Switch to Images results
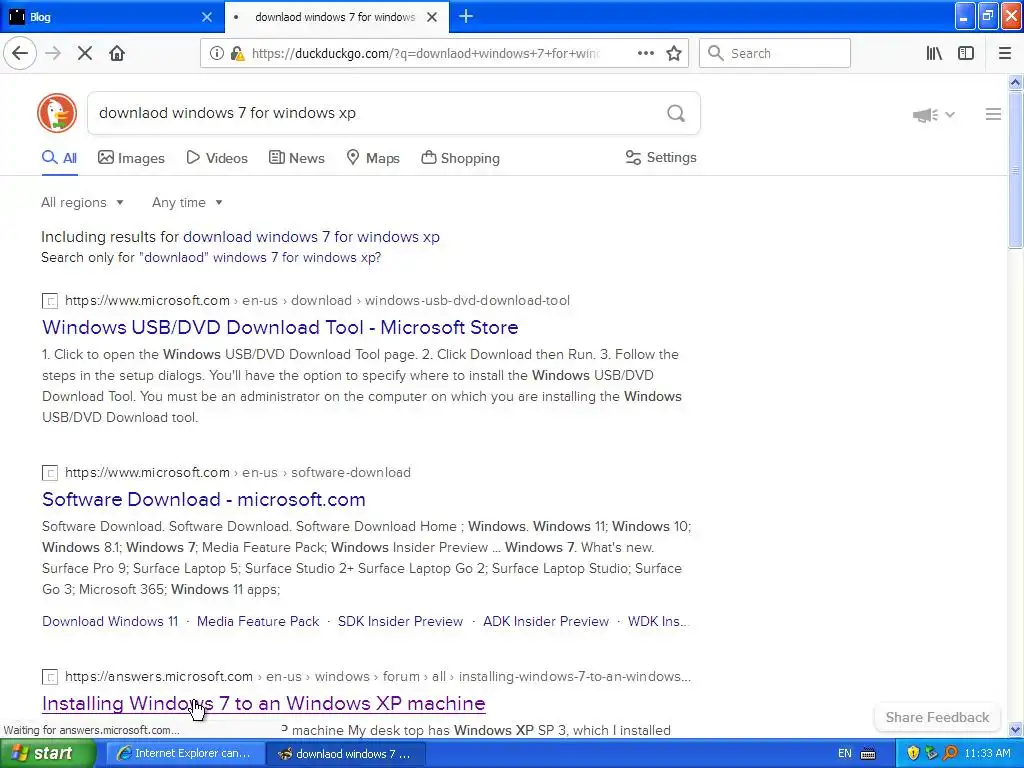The width and height of the screenshot is (1024, 768). pos(131,158)
